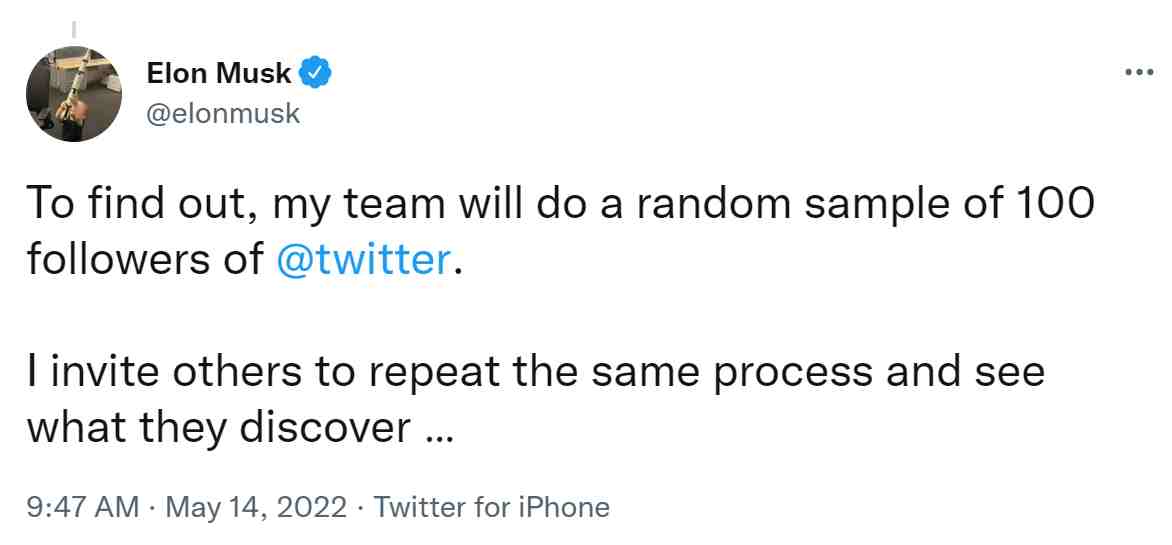1172x545 pixels.
Task: Click the thread connector line above the avatar
Action: (x=74, y=29)
